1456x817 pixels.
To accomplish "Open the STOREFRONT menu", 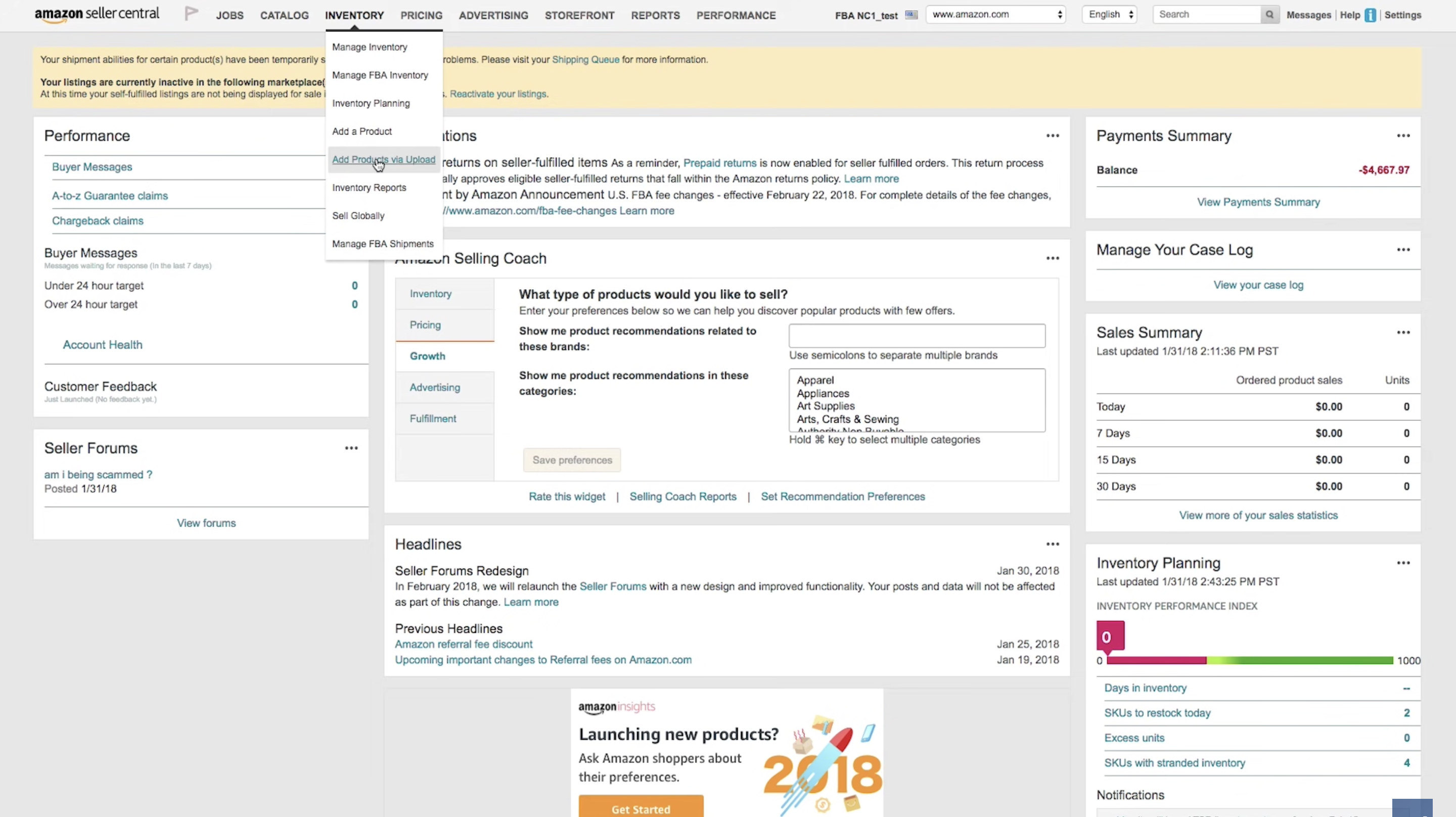I will tap(579, 15).
